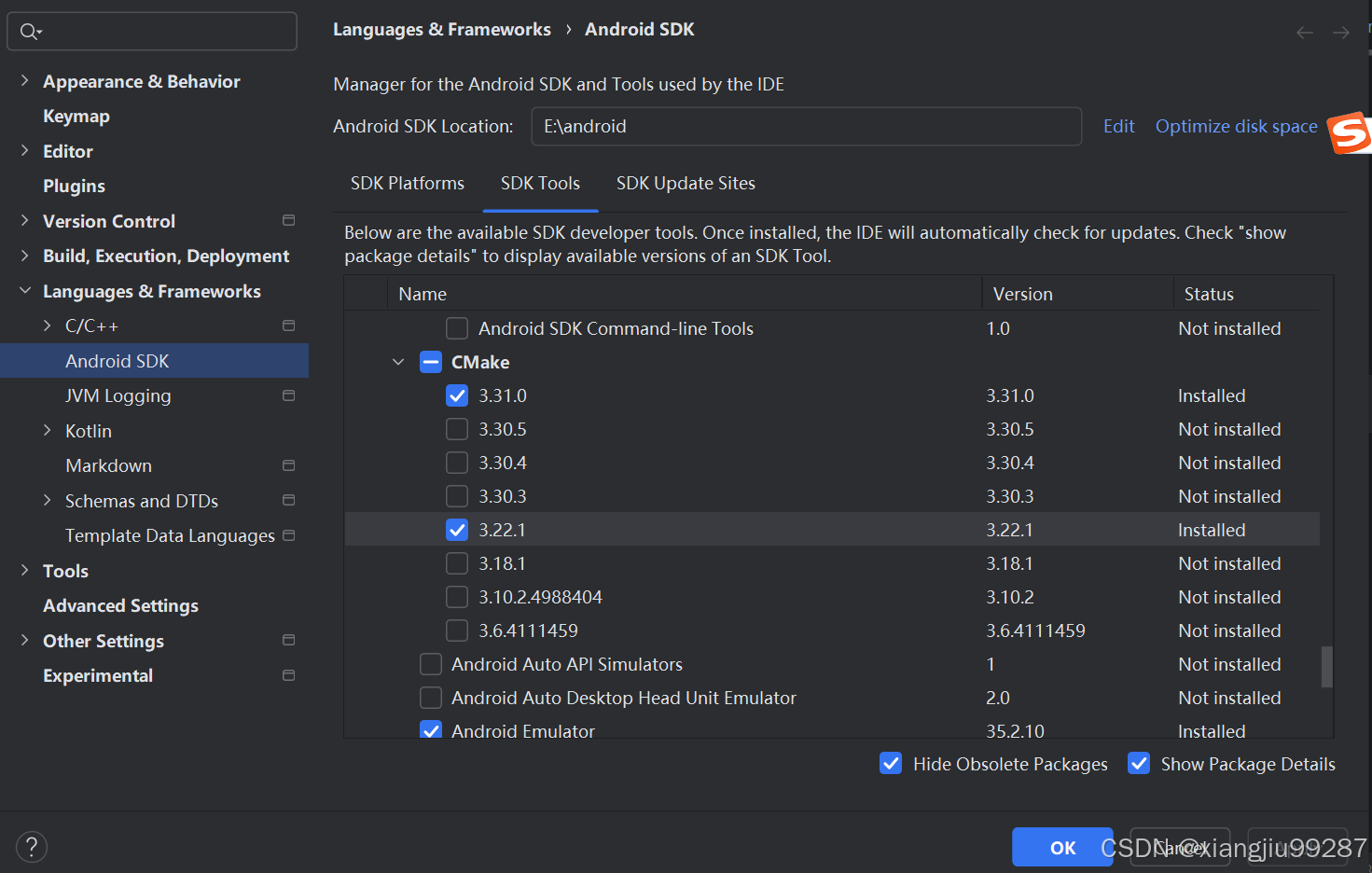Click Edit link for SDK location
Viewport: 1372px width, 873px height.
[x=1118, y=126]
